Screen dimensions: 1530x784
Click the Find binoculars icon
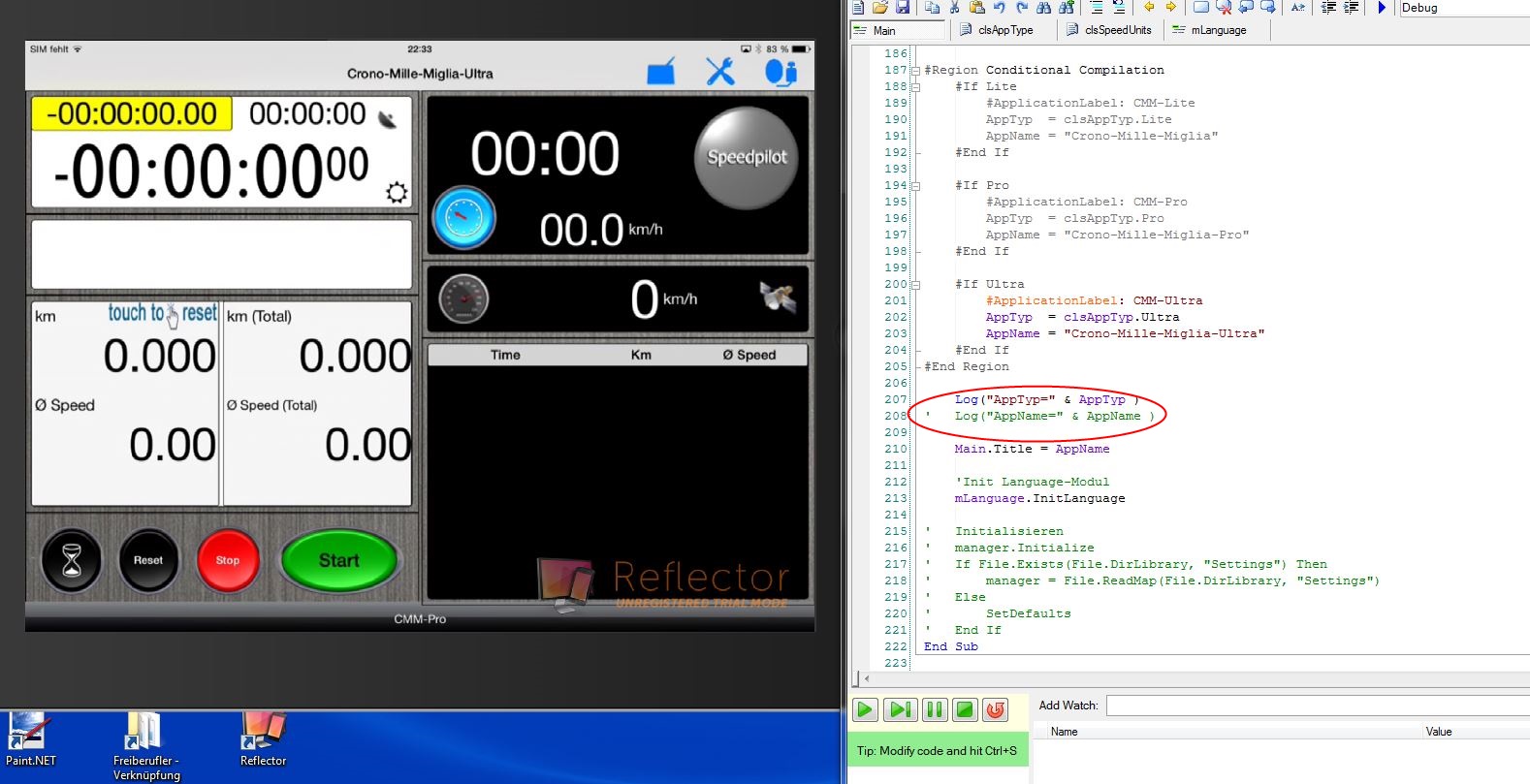click(x=1044, y=7)
